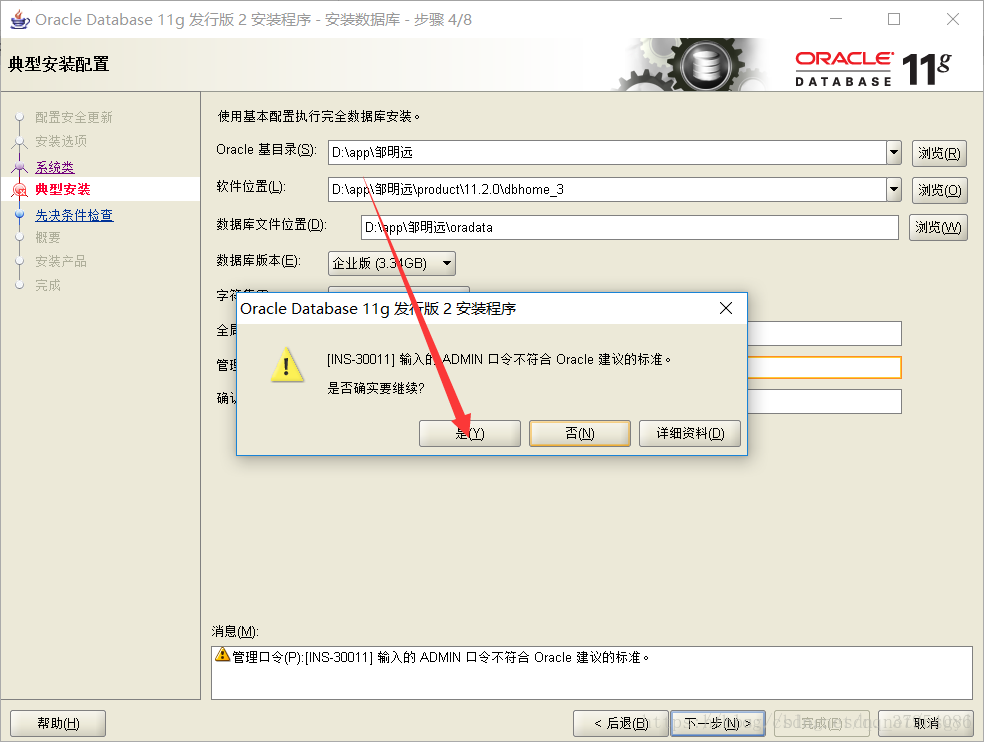Maximize the Oracle installer window
984x742 pixels.
tap(894, 19)
